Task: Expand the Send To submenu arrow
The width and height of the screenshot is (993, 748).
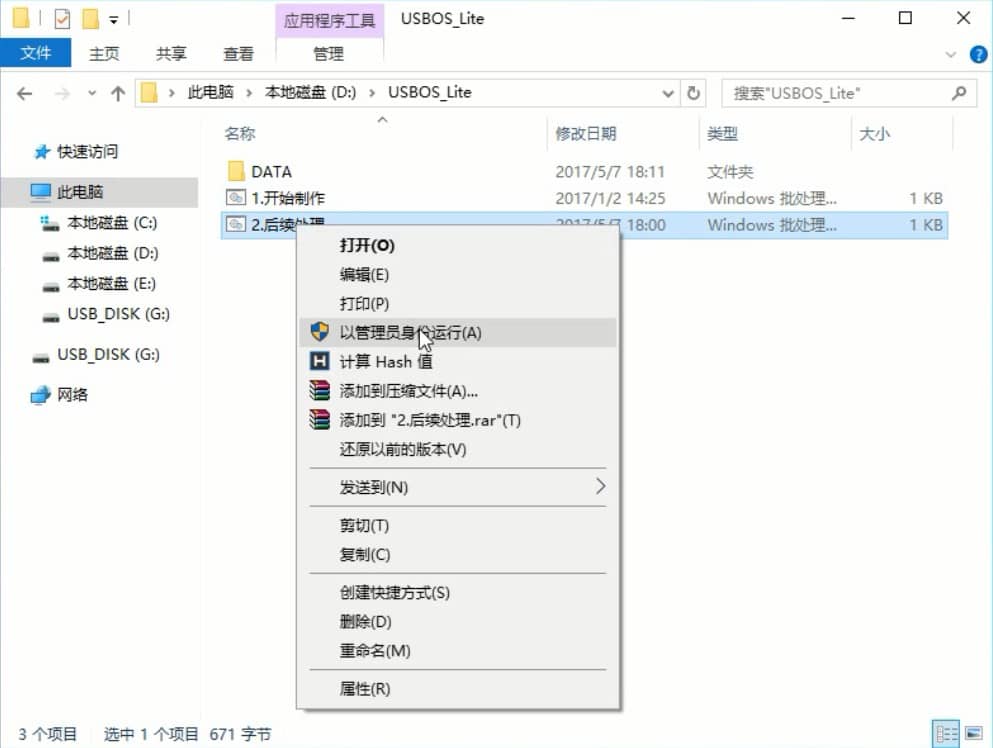Action: (600, 487)
